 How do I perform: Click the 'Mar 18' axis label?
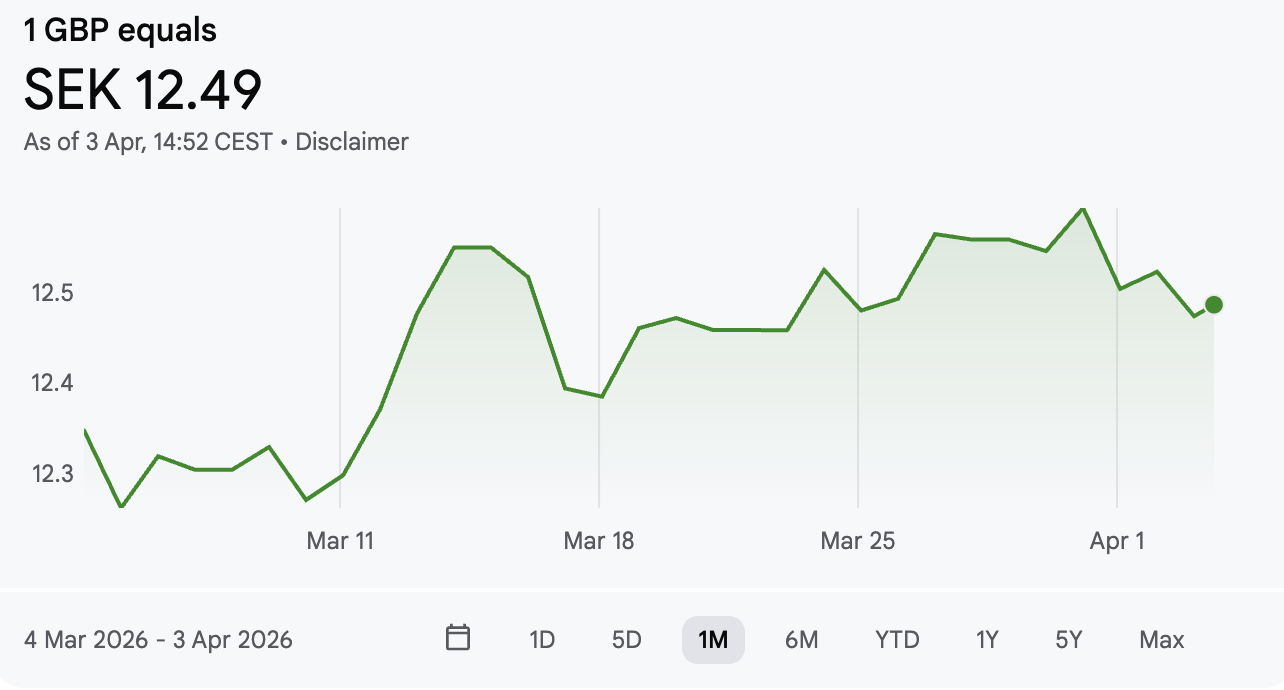point(599,541)
